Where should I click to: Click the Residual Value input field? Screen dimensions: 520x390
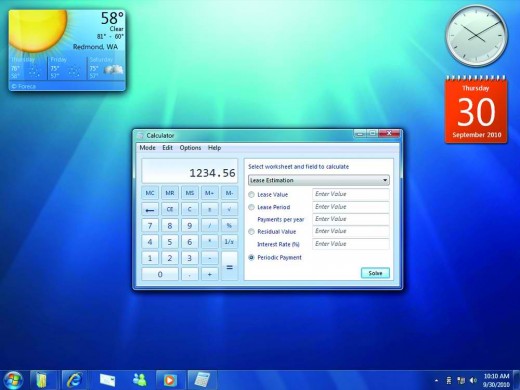tap(351, 231)
